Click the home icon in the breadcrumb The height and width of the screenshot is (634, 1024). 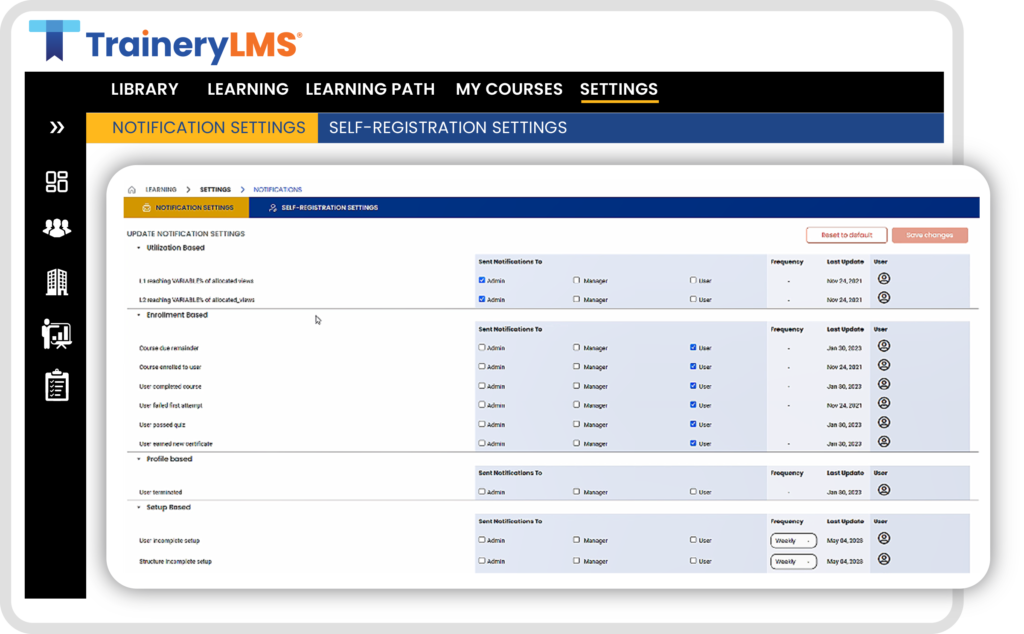pyautogui.click(x=132, y=189)
